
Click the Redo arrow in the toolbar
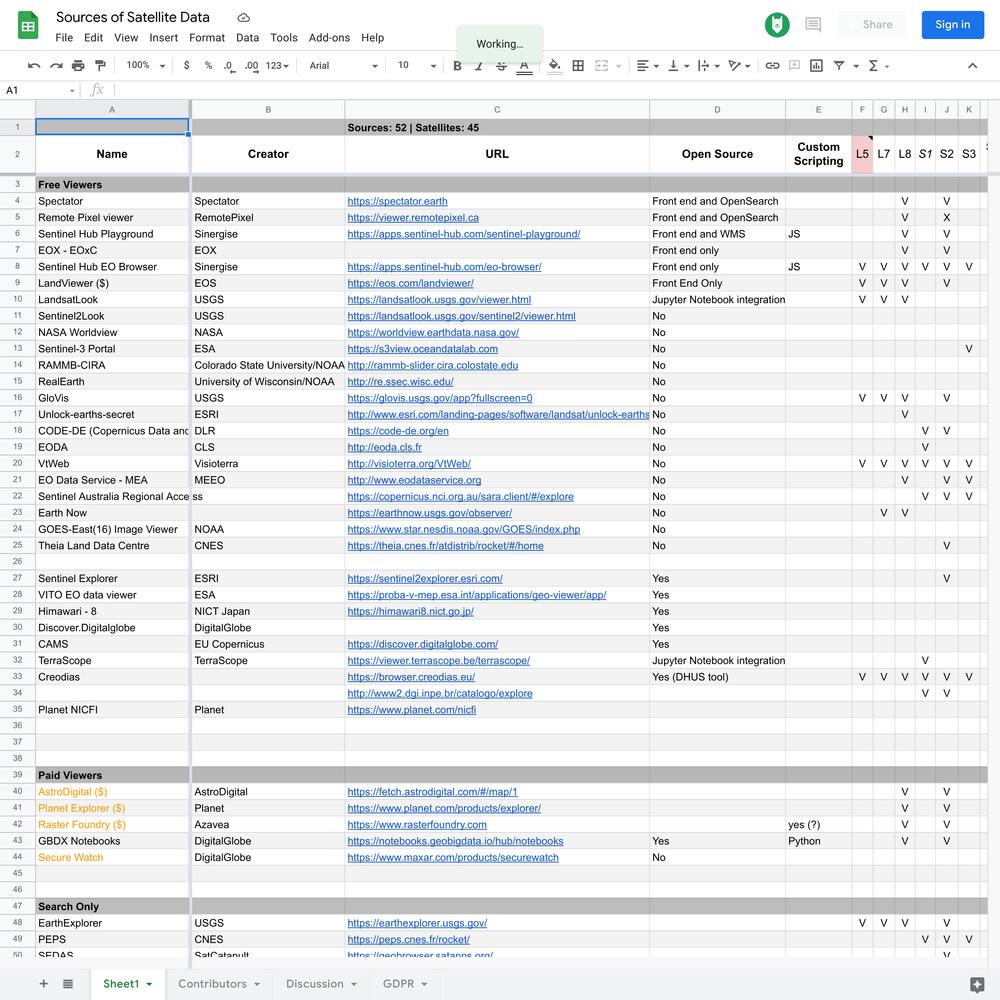coord(56,66)
